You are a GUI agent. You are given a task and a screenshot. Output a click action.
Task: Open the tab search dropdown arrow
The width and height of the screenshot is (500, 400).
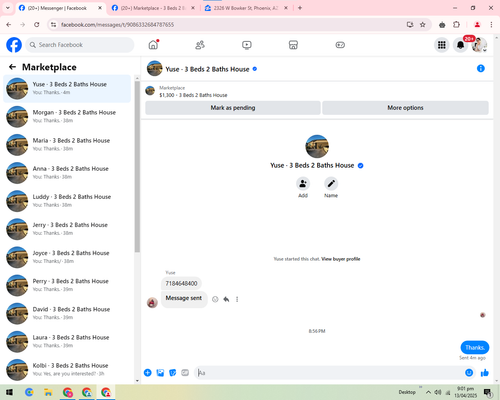coord(8,8)
